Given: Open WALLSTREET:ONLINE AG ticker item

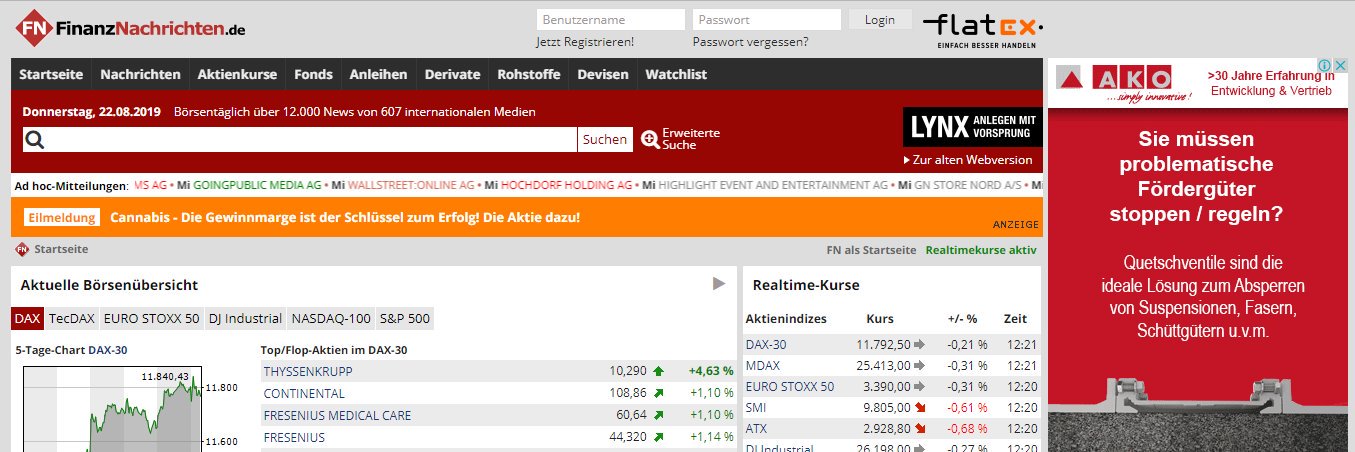Looking at the screenshot, I should point(411,185).
